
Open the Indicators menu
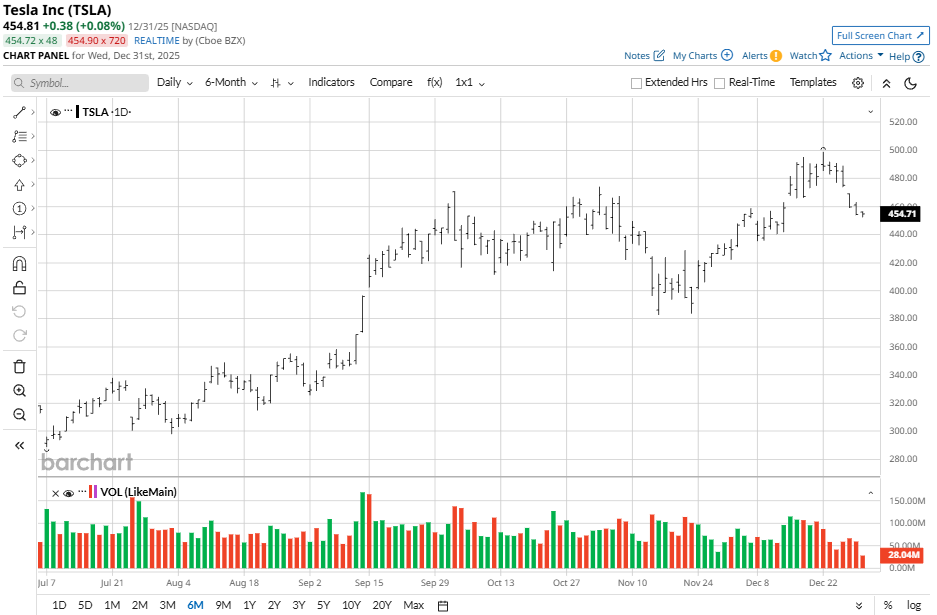[x=331, y=82]
